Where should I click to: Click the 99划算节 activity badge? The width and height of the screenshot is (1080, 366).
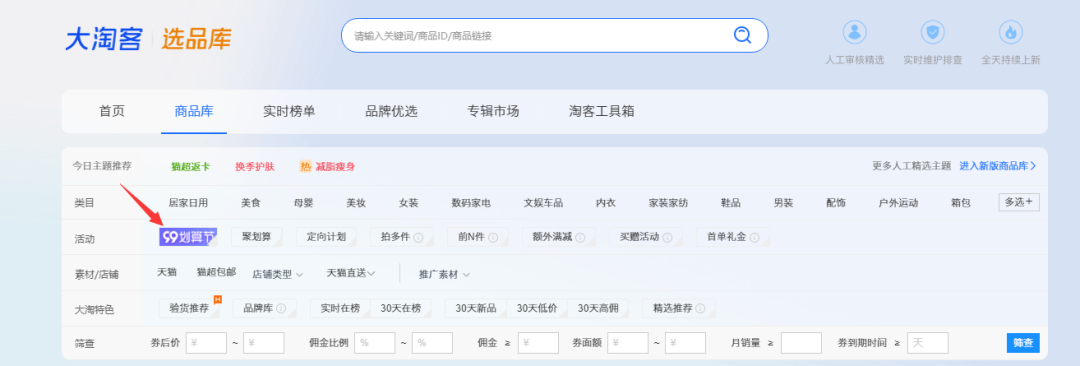[188, 237]
